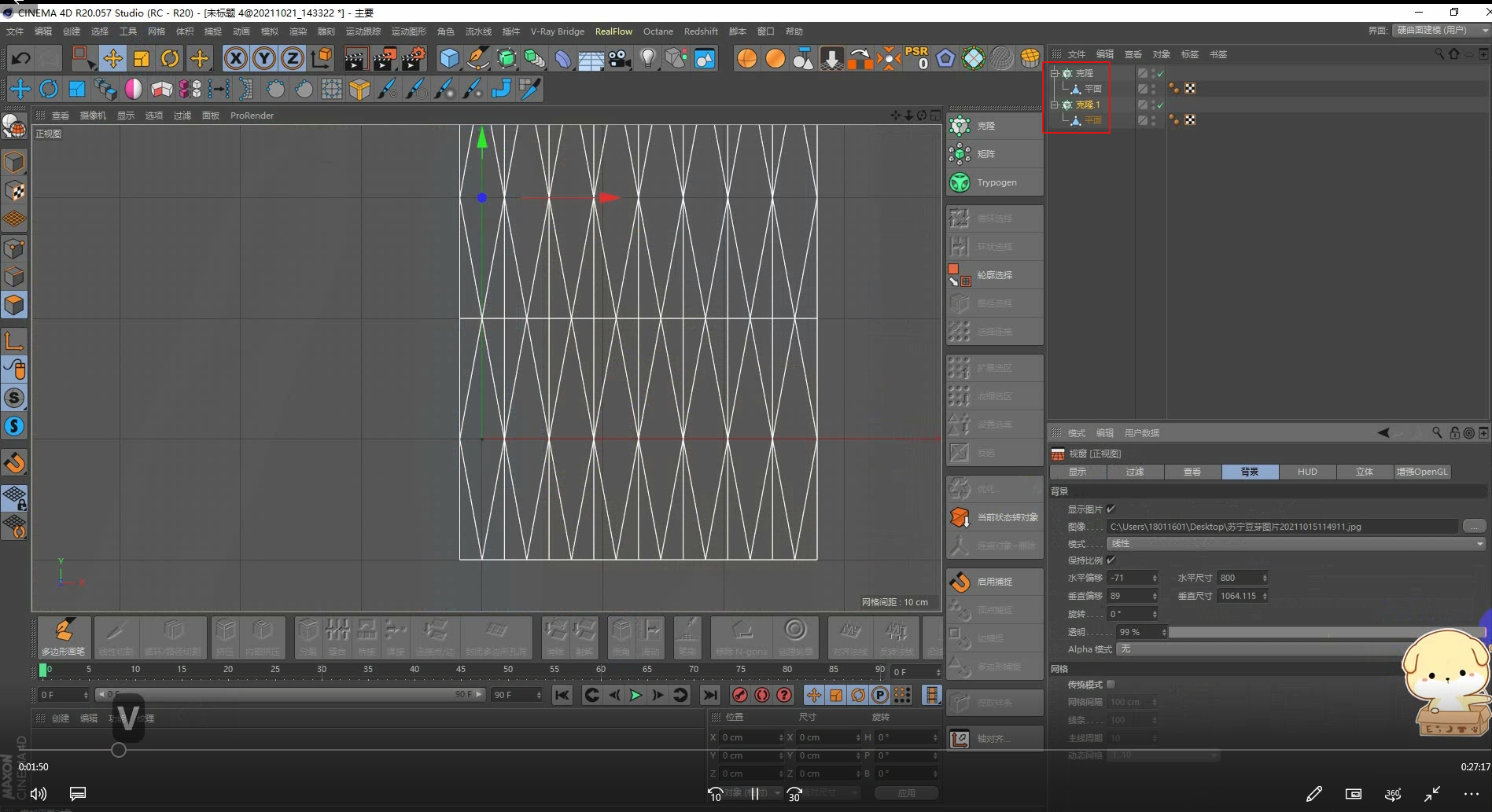Jump to the timeline start
The image size is (1492, 812).
[x=562, y=695]
